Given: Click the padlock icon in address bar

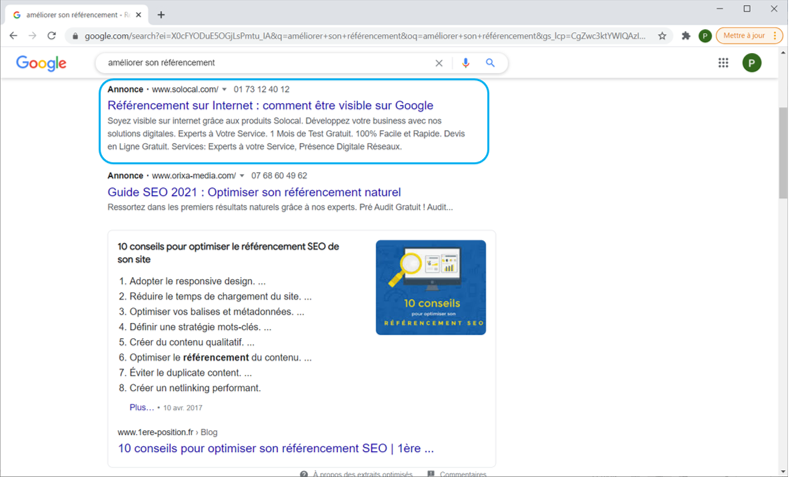Looking at the screenshot, I should click(x=75, y=36).
